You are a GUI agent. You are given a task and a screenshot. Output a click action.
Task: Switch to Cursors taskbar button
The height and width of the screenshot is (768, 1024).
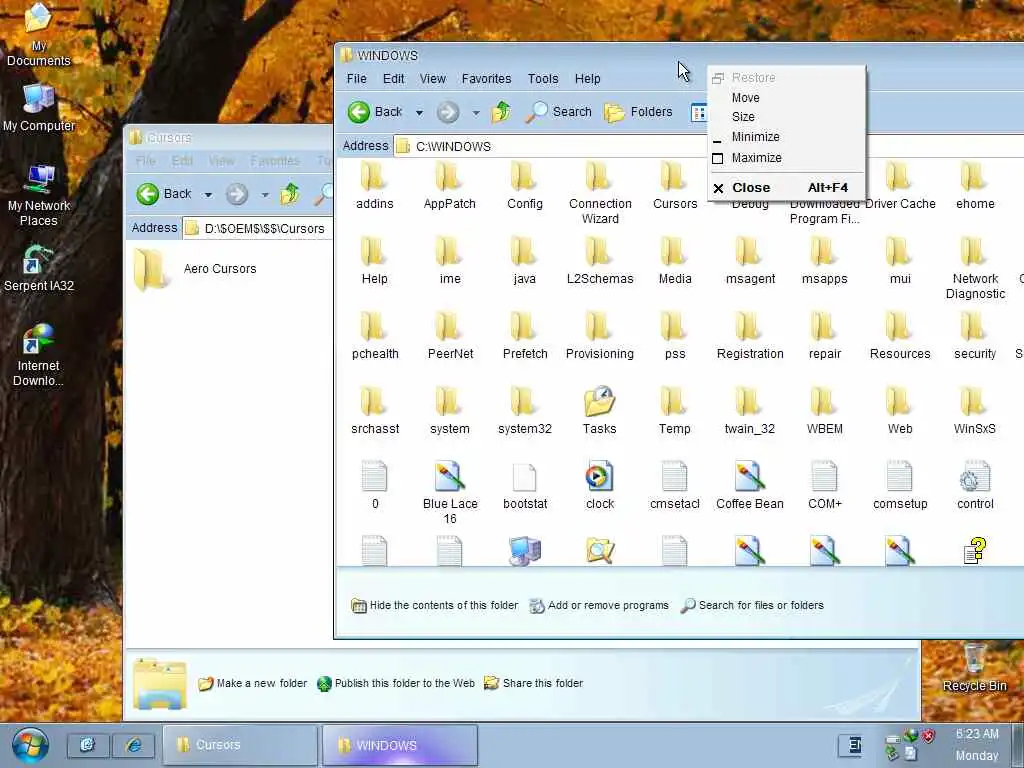point(240,744)
